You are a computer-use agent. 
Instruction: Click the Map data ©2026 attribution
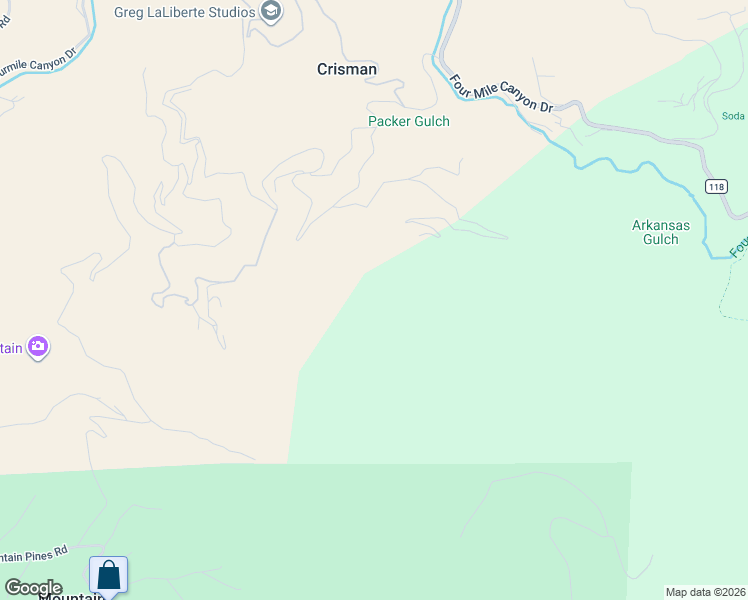[706, 592]
